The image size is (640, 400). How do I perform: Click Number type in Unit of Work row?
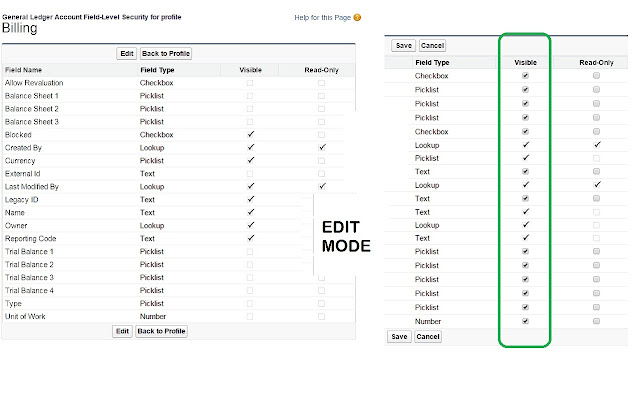[153, 317]
